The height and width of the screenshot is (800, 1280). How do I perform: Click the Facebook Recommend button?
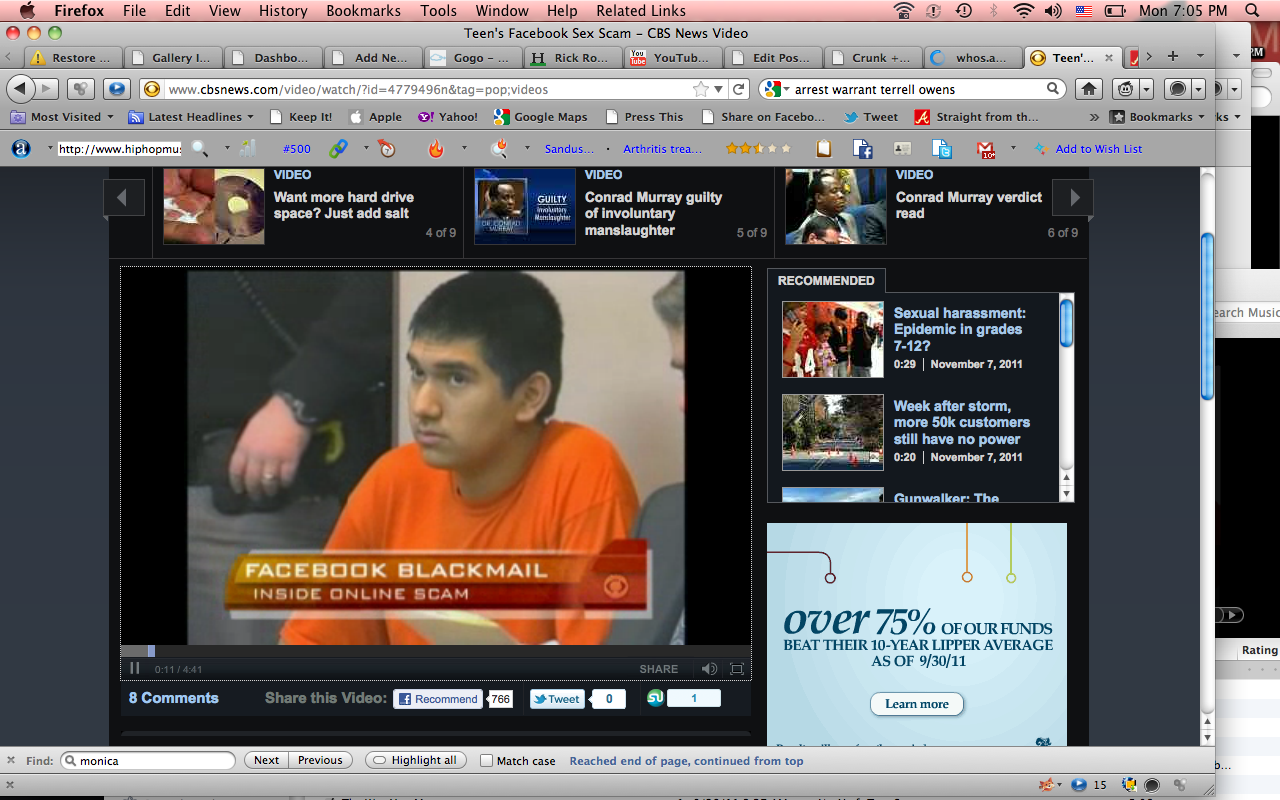[x=437, y=699]
